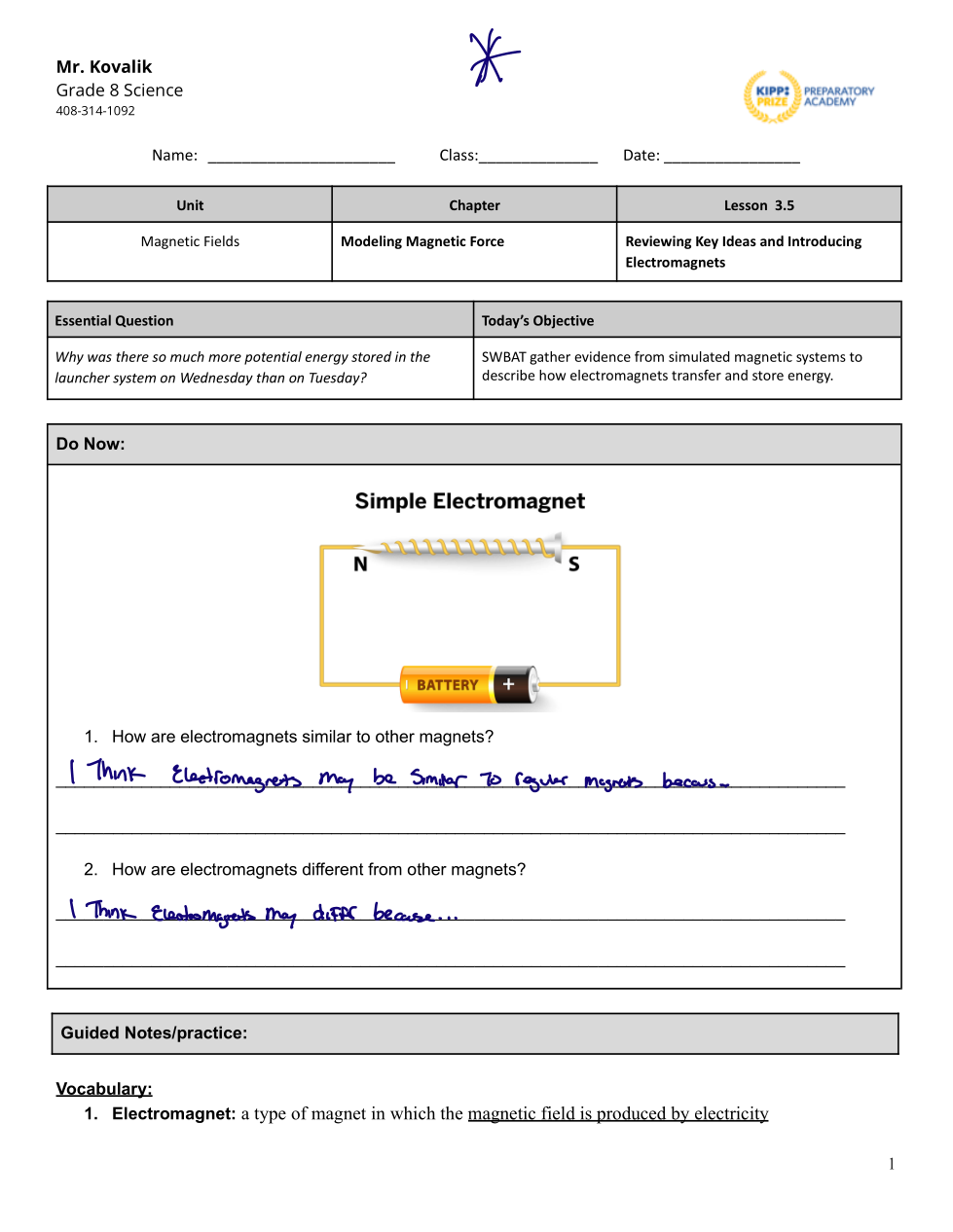The height and width of the screenshot is (1232, 953).
Task: Click the N pole label
Action: coord(360,564)
